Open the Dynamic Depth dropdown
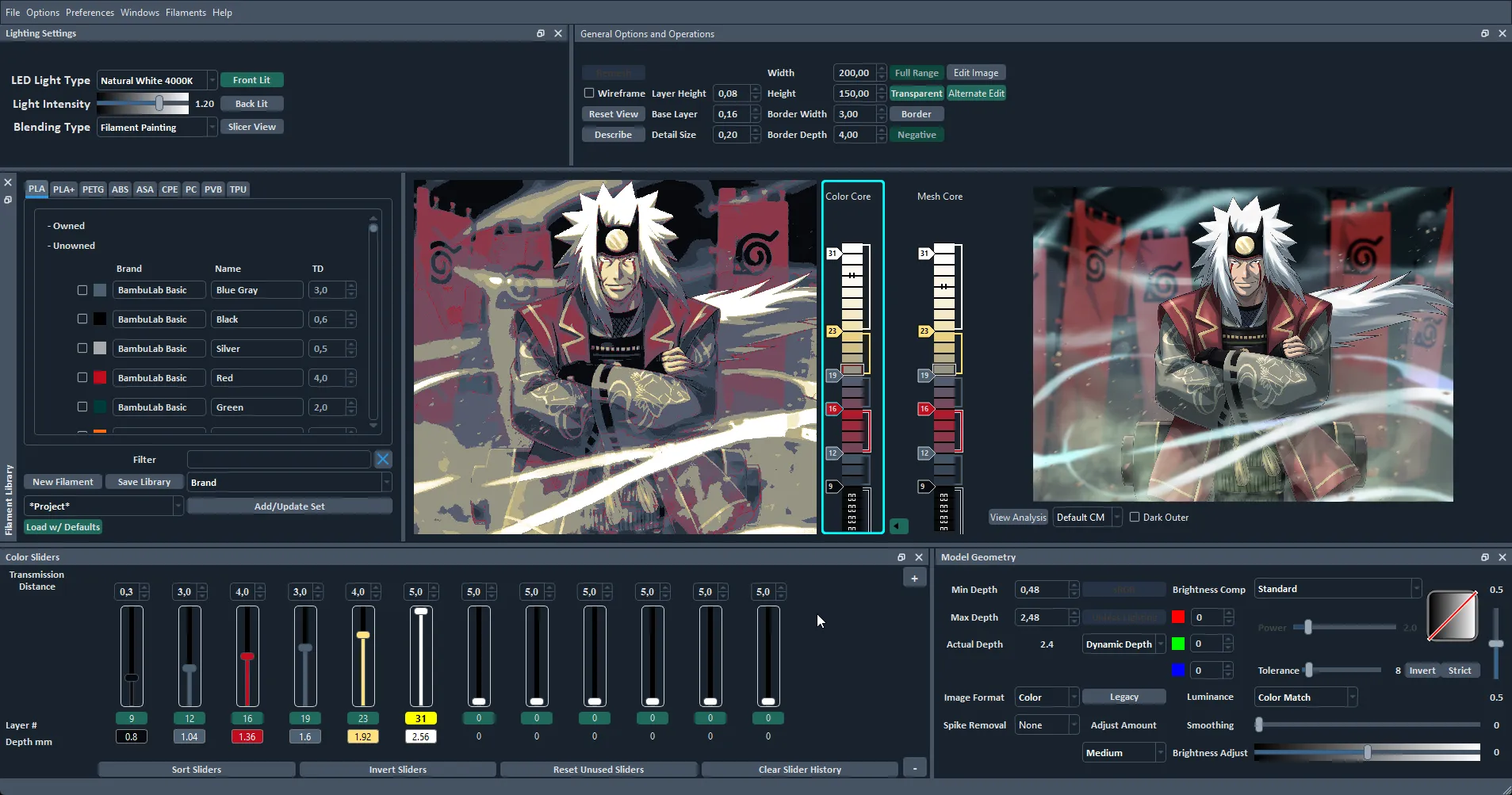1512x795 pixels. [x=1123, y=644]
